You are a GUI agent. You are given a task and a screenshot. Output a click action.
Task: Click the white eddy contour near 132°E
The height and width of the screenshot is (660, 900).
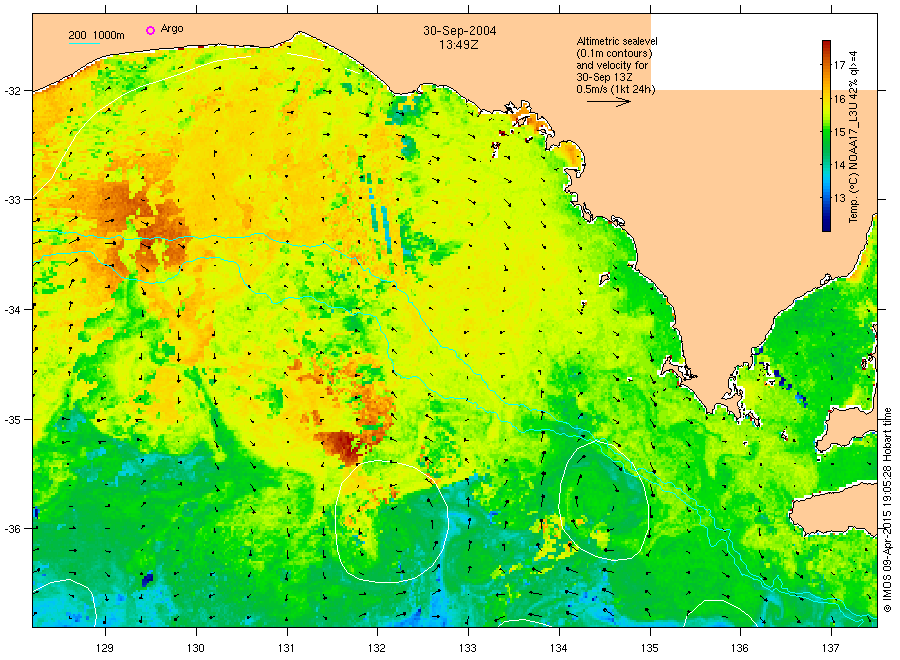(x=392, y=521)
